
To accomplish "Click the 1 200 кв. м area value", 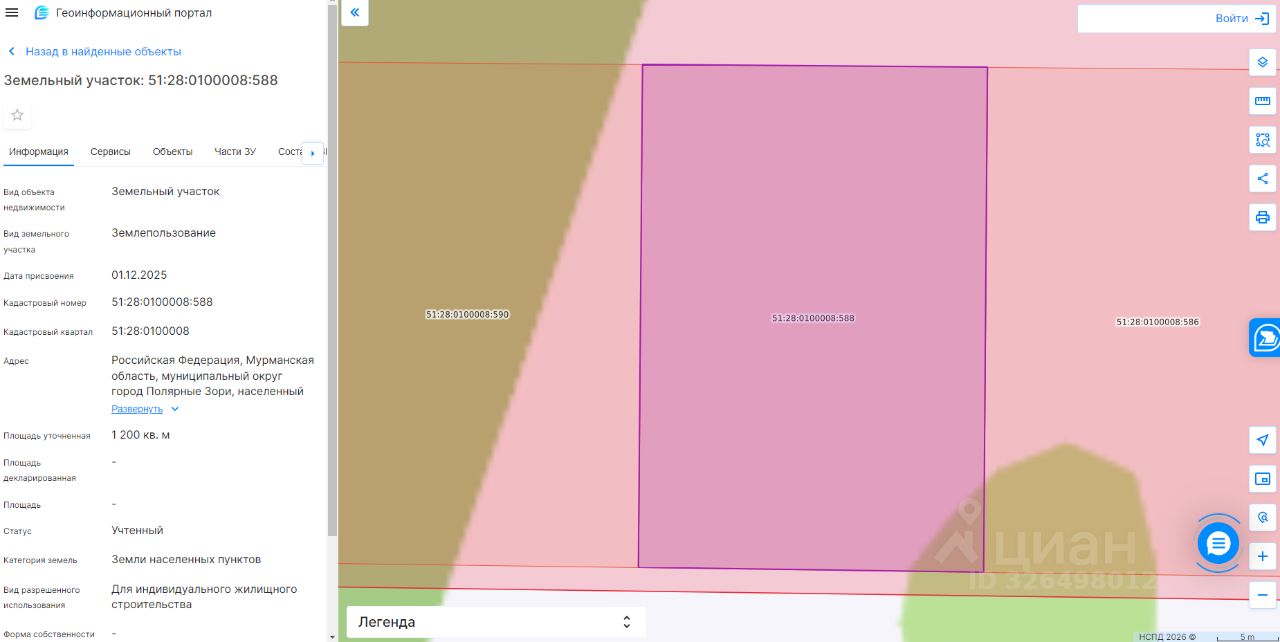I will pyautogui.click(x=141, y=435).
